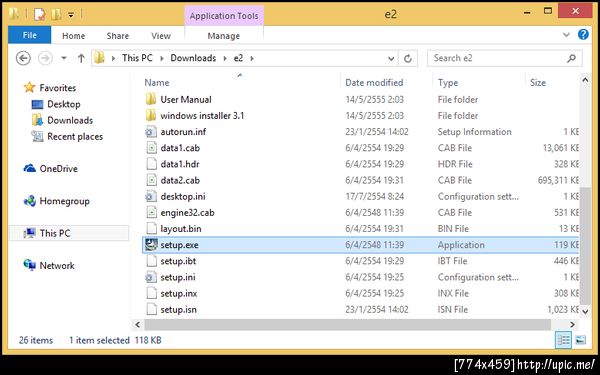The image size is (600, 375).
Task: Expand the ribbon with the chevron
Action: (566, 35)
